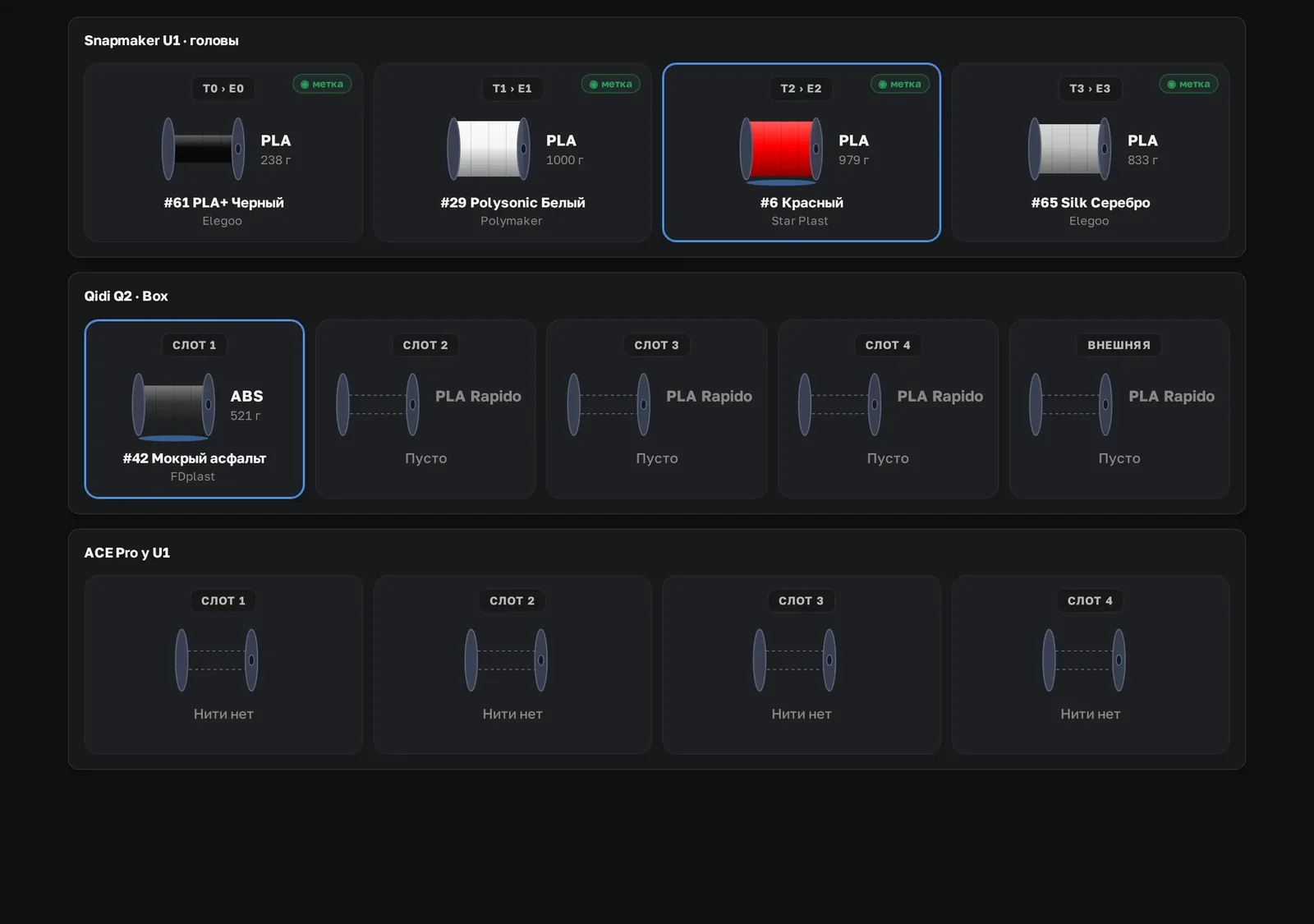Click empty spool in ACE Pro Слот 4
Viewport: 1314px width, 924px height.
tap(1084, 660)
